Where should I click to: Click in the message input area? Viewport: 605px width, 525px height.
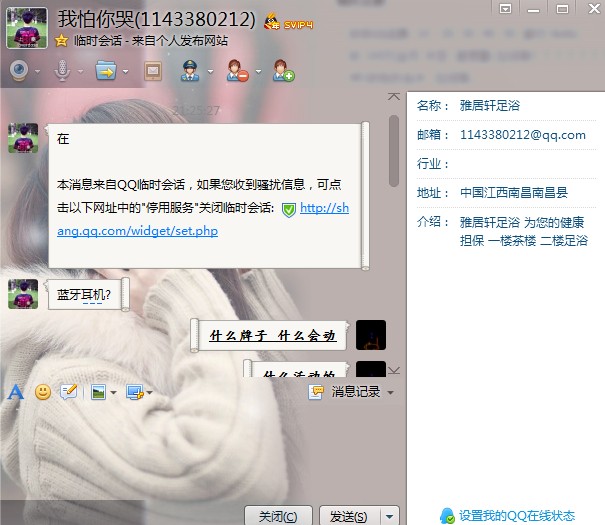click(201, 451)
